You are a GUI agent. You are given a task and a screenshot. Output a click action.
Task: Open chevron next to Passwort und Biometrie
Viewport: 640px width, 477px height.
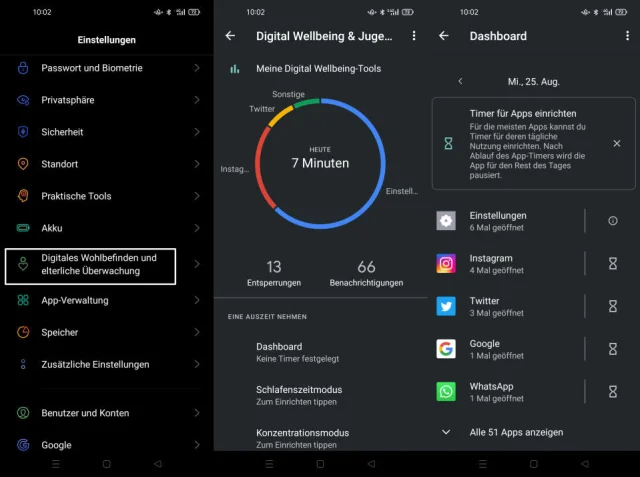click(x=197, y=68)
